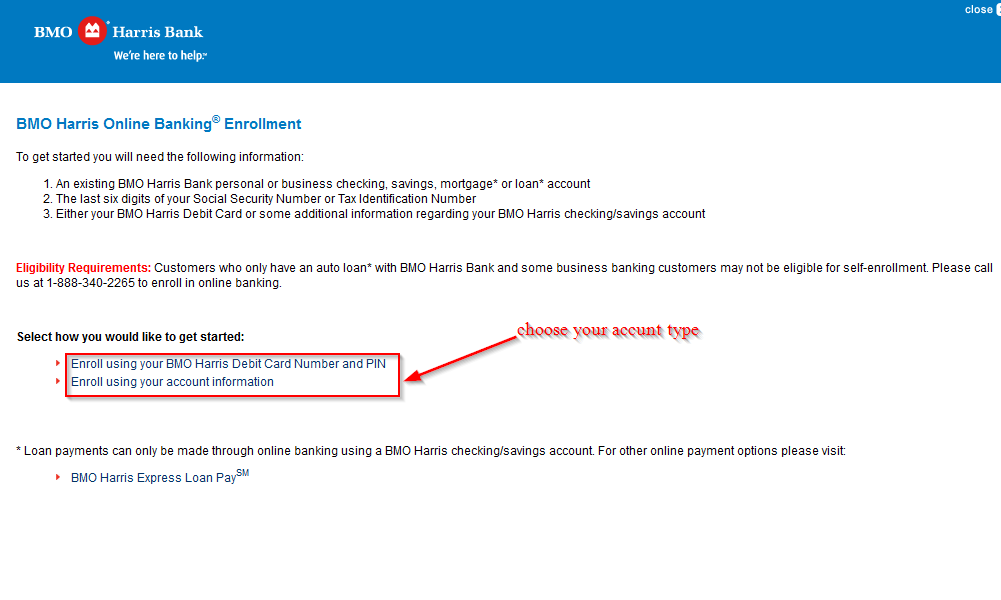Click the red bullet arrow beside Express Loan Pay
Screen dimensions: 1001x600
(57, 477)
